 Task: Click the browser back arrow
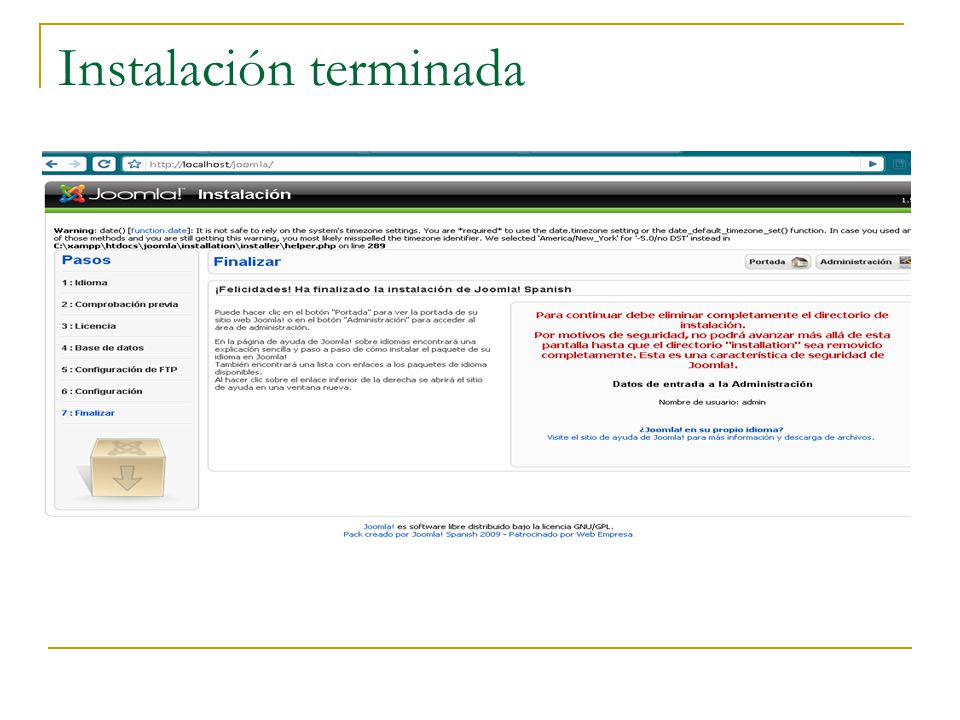pyautogui.click(x=53, y=164)
